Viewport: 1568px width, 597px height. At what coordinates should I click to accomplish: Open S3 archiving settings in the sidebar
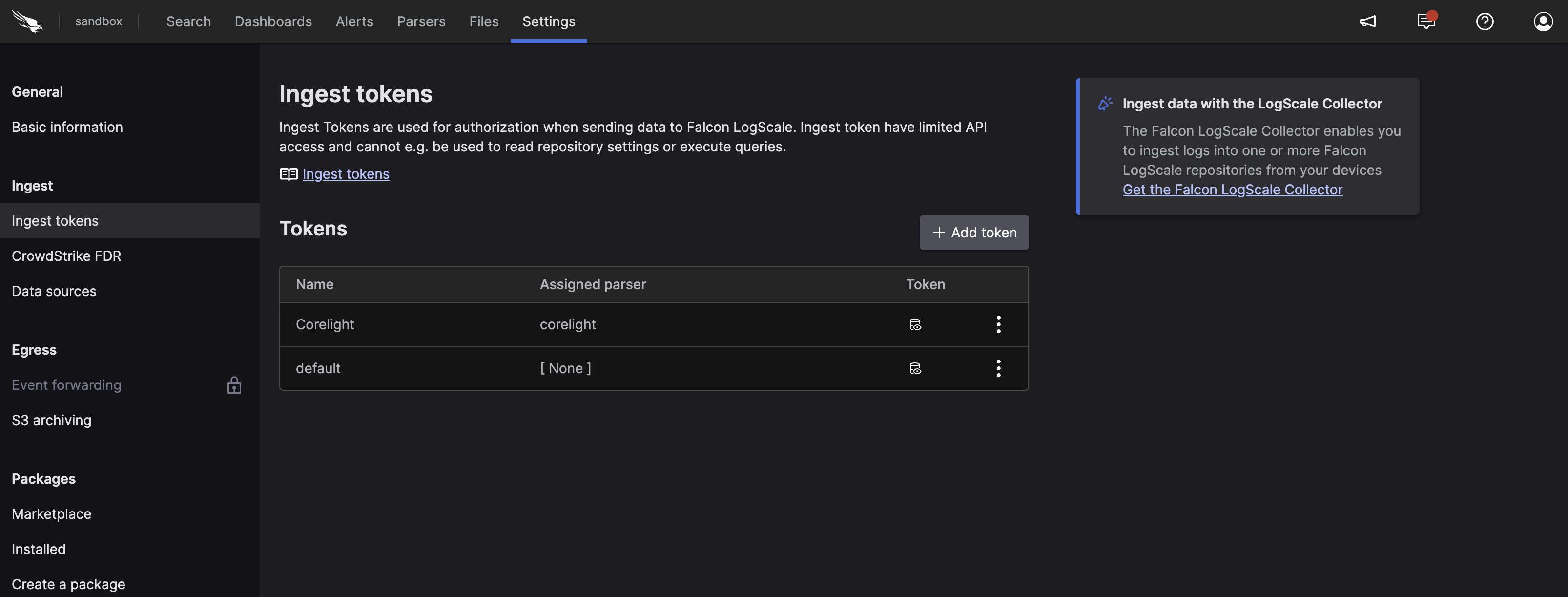pyautogui.click(x=52, y=420)
